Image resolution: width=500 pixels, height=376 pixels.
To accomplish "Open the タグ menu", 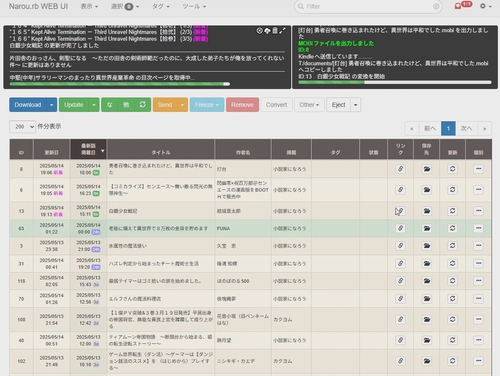I will 161,6.
